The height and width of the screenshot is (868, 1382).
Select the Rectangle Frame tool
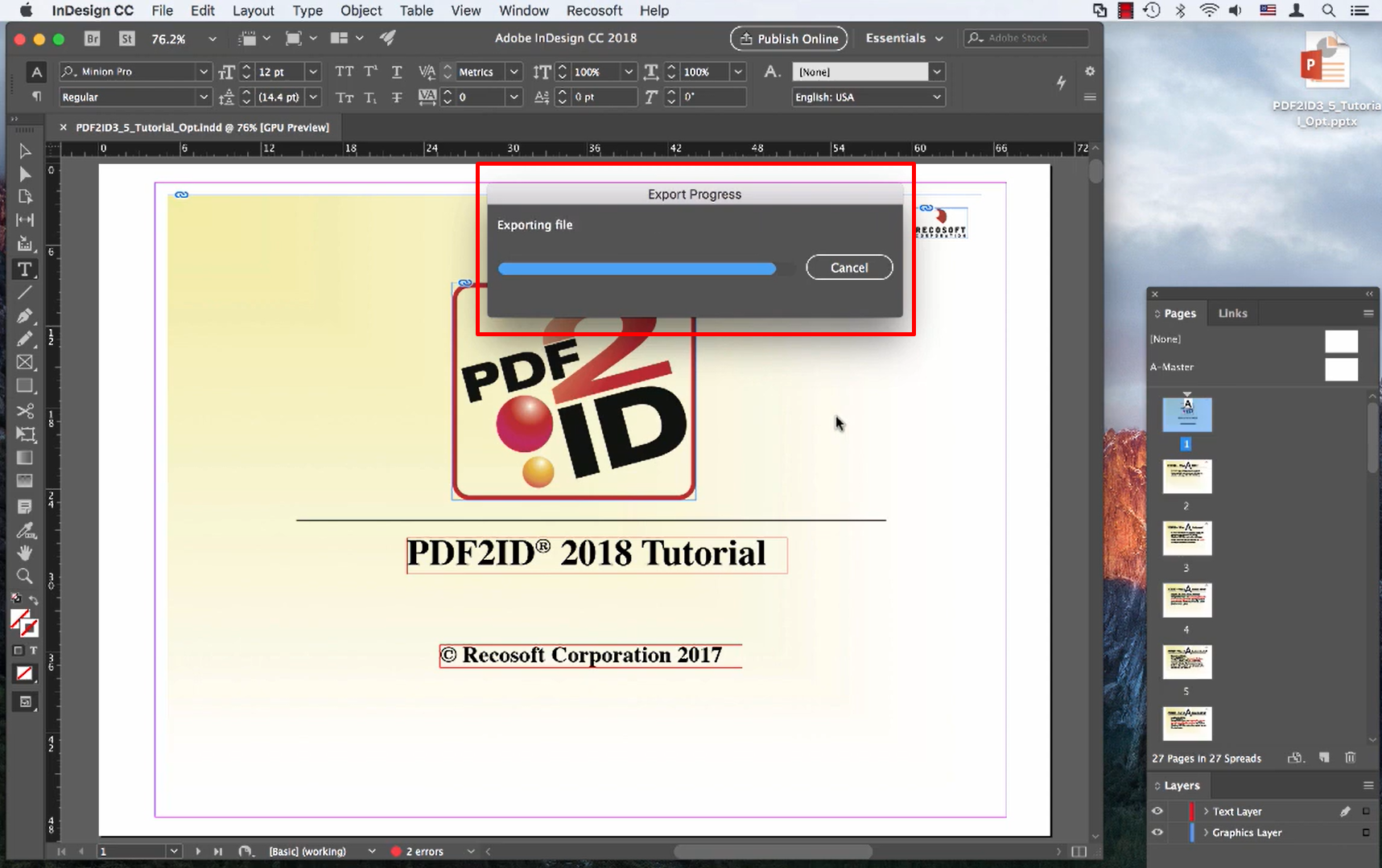[25, 362]
